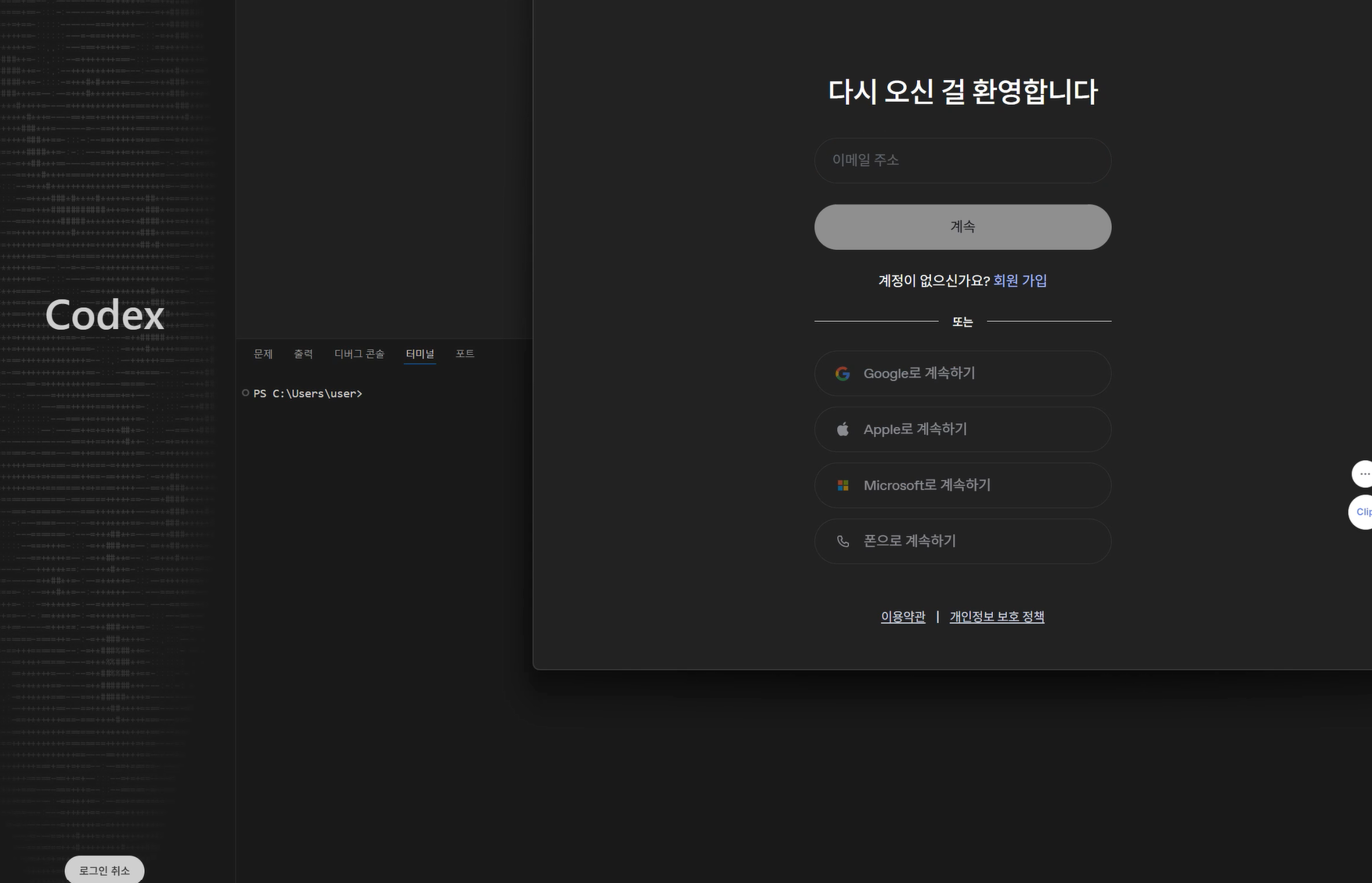Focus the 이메일 주소 input field
The width and height of the screenshot is (1372, 883).
pos(962,161)
